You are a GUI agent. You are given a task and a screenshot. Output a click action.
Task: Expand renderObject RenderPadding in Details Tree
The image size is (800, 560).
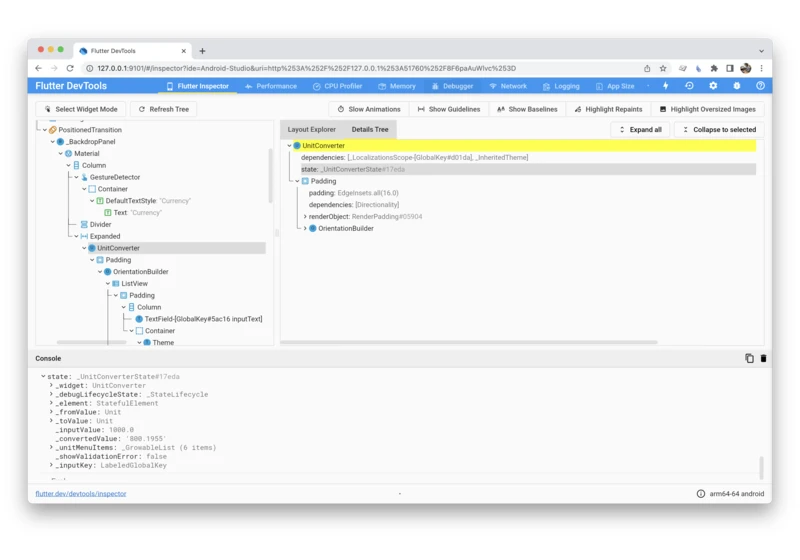[305, 217]
